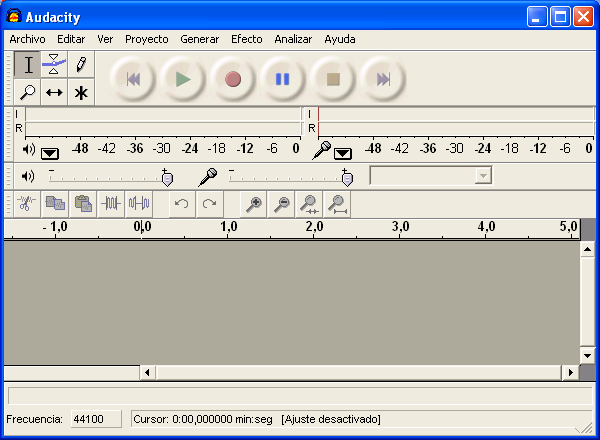The image size is (600, 440).
Task: Select the Draw pencil tool
Action: tap(81, 65)
